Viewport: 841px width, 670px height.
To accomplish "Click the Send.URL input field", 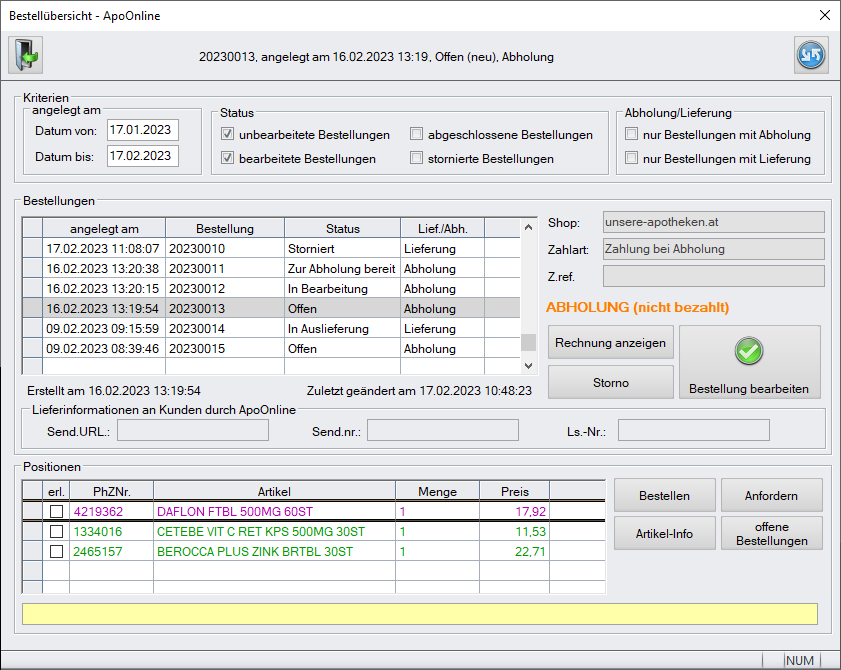I will coord(193,431).
